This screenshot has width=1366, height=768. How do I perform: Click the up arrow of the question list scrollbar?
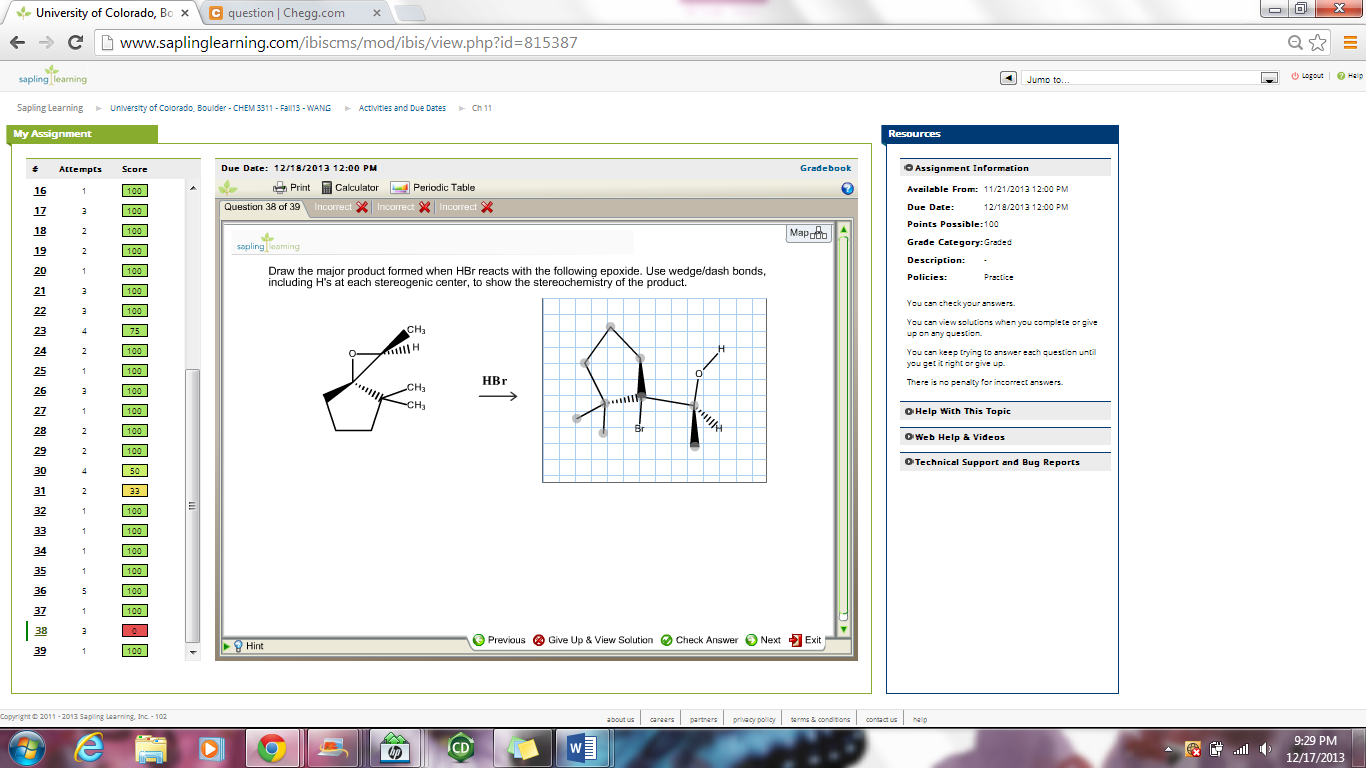tap(193, 188)
